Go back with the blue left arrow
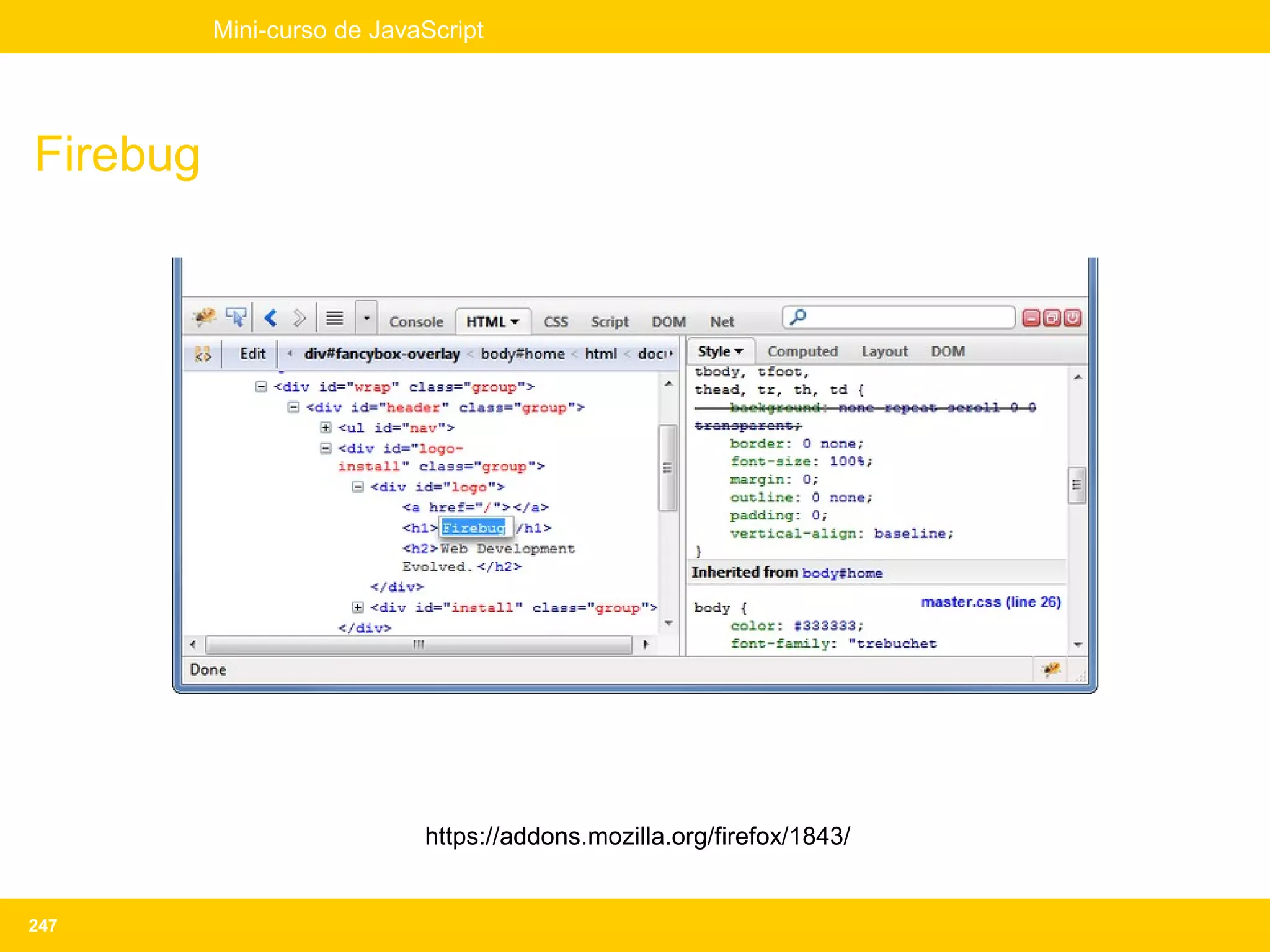 [x=270, y=319]
